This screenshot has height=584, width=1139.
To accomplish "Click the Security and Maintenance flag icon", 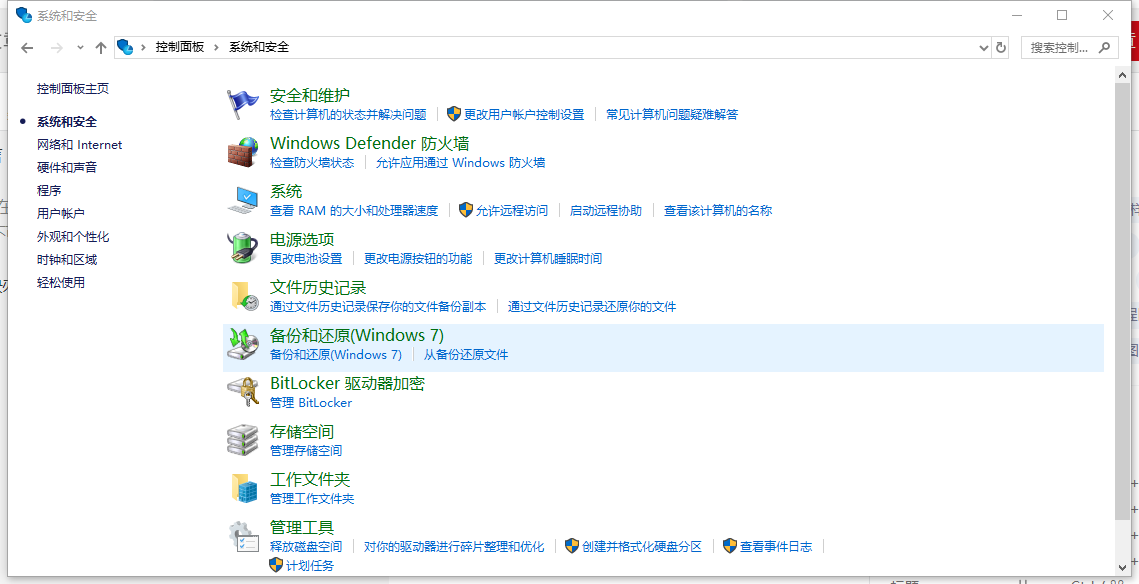I will [243, 105].
